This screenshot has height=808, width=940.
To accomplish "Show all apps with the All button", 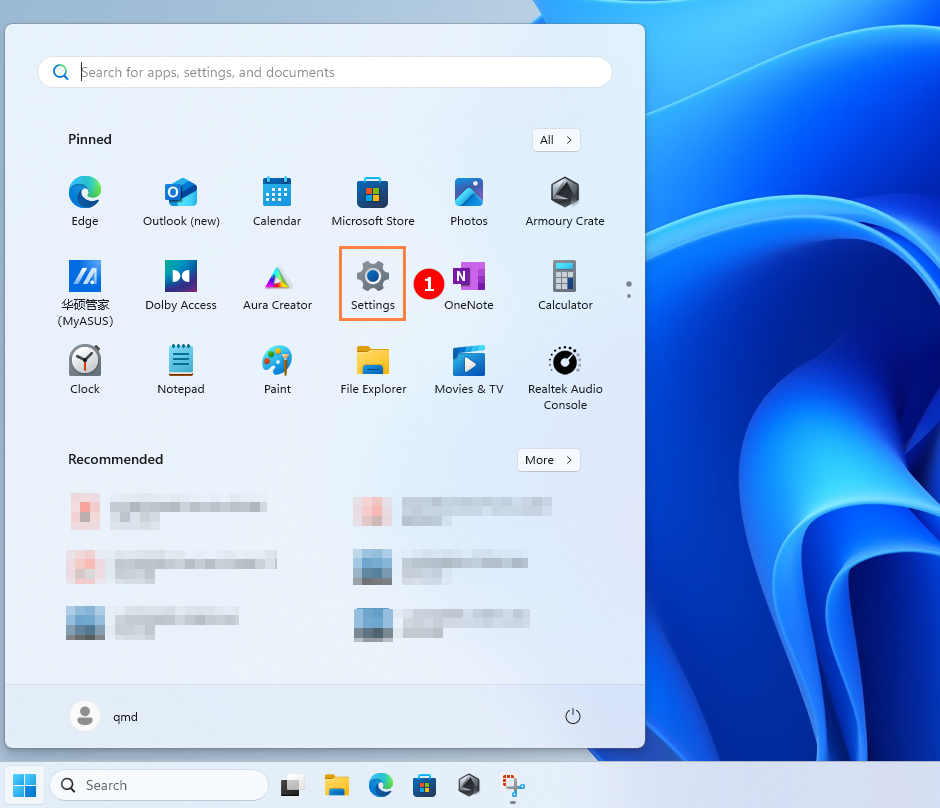I will pyautogui.click(x=556, y=140).
